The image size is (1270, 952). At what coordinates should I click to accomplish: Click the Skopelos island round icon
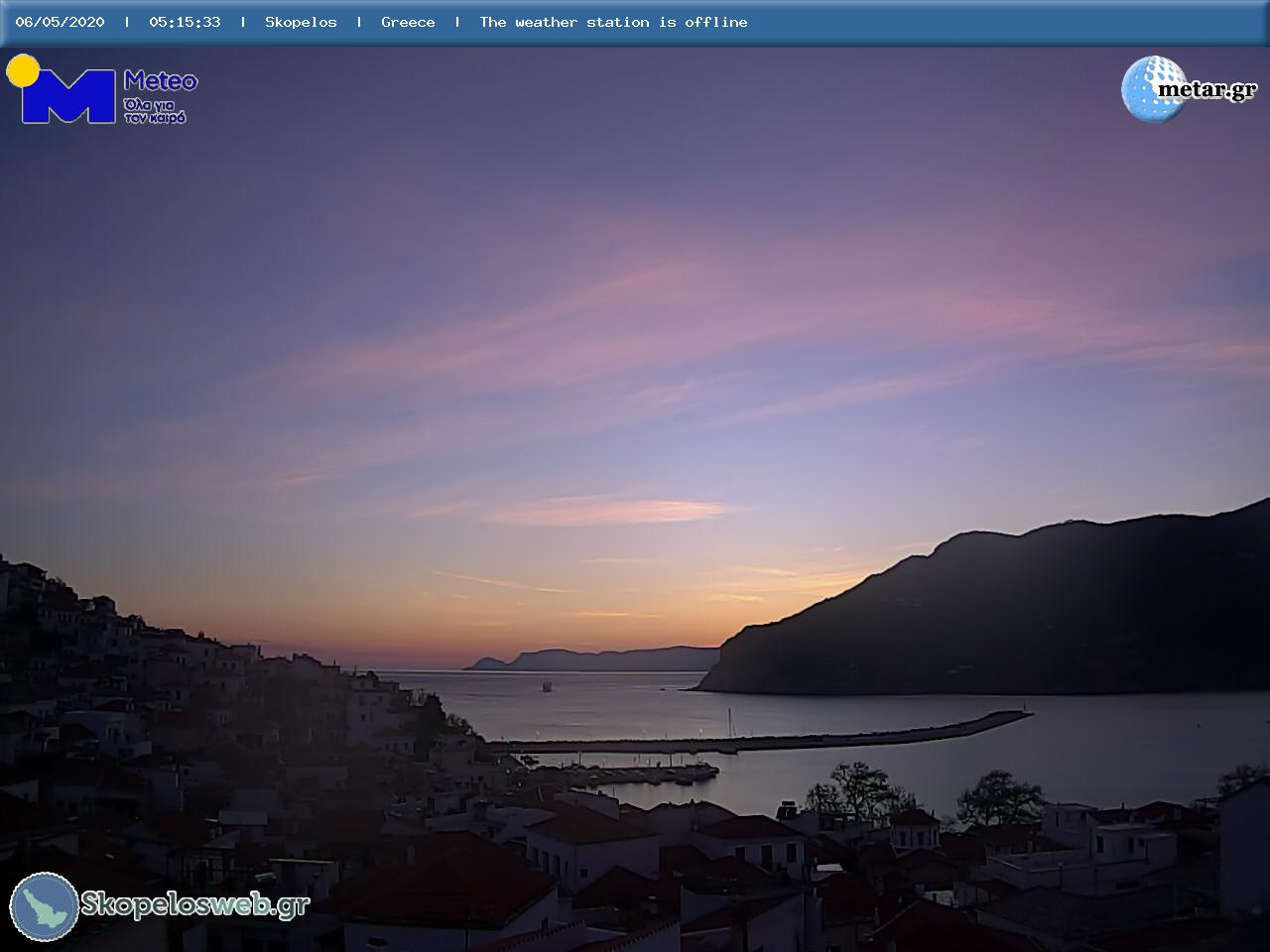[x=45, y=906]
